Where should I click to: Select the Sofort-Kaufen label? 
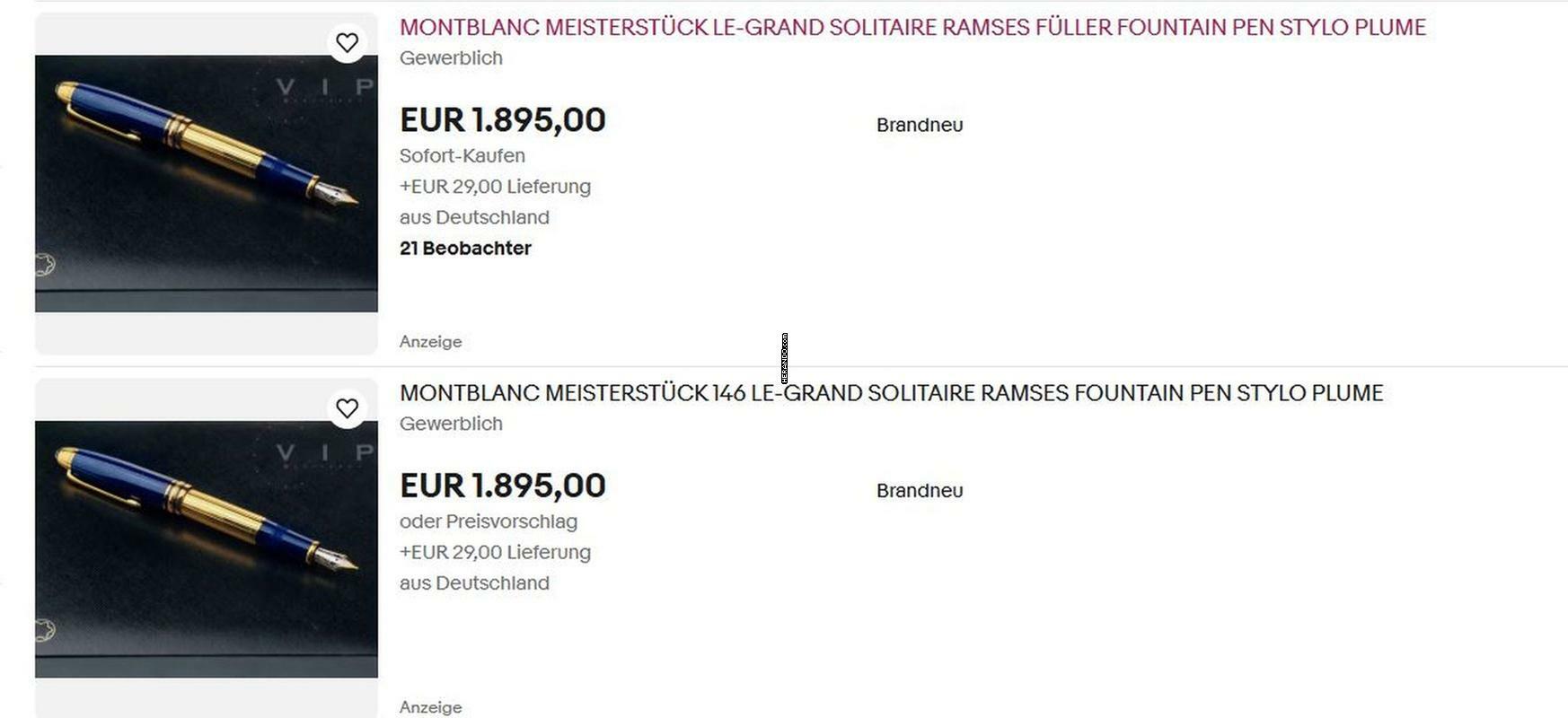pos(462,156)
